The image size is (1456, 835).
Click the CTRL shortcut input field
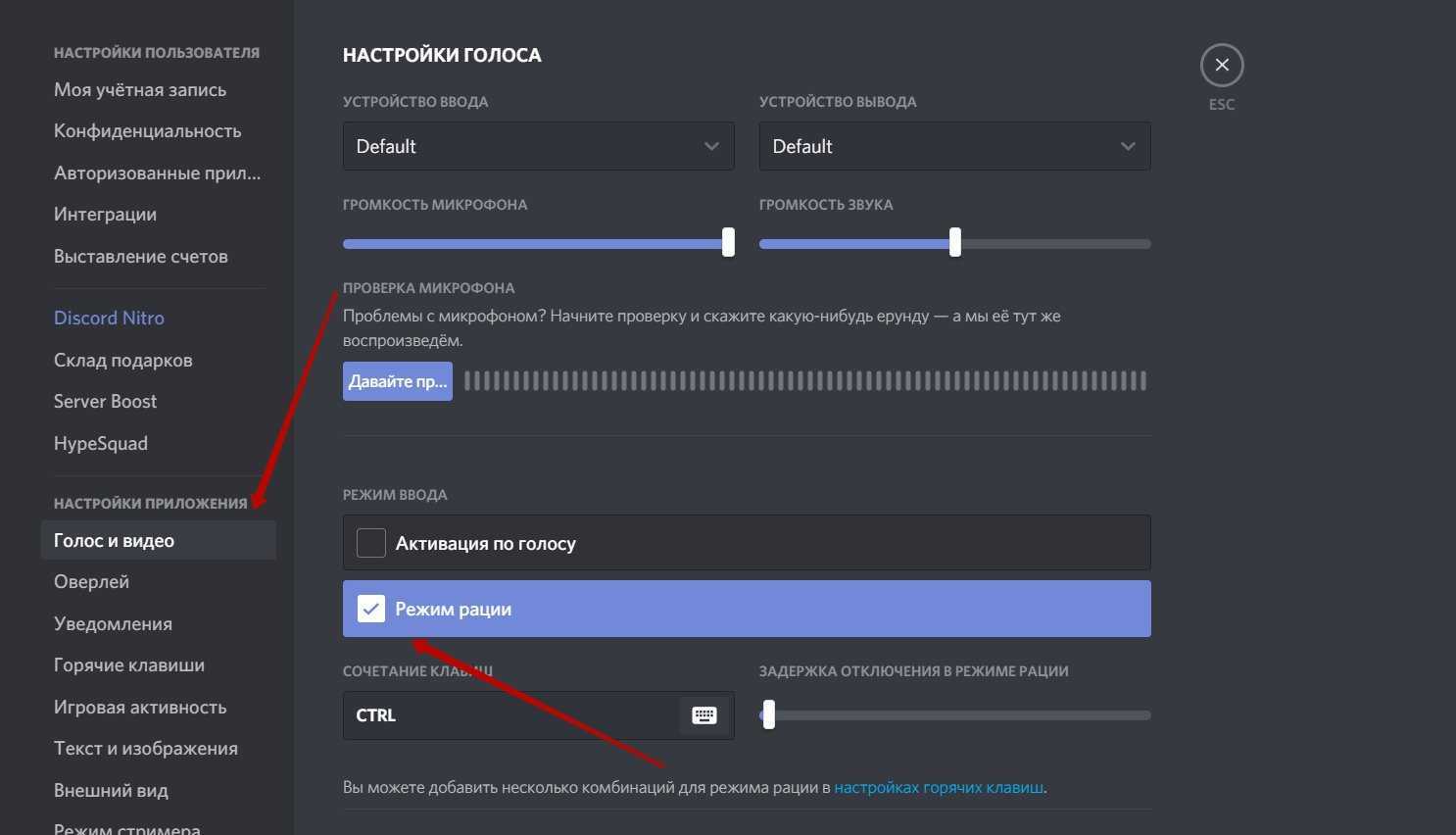coord(538,715)
